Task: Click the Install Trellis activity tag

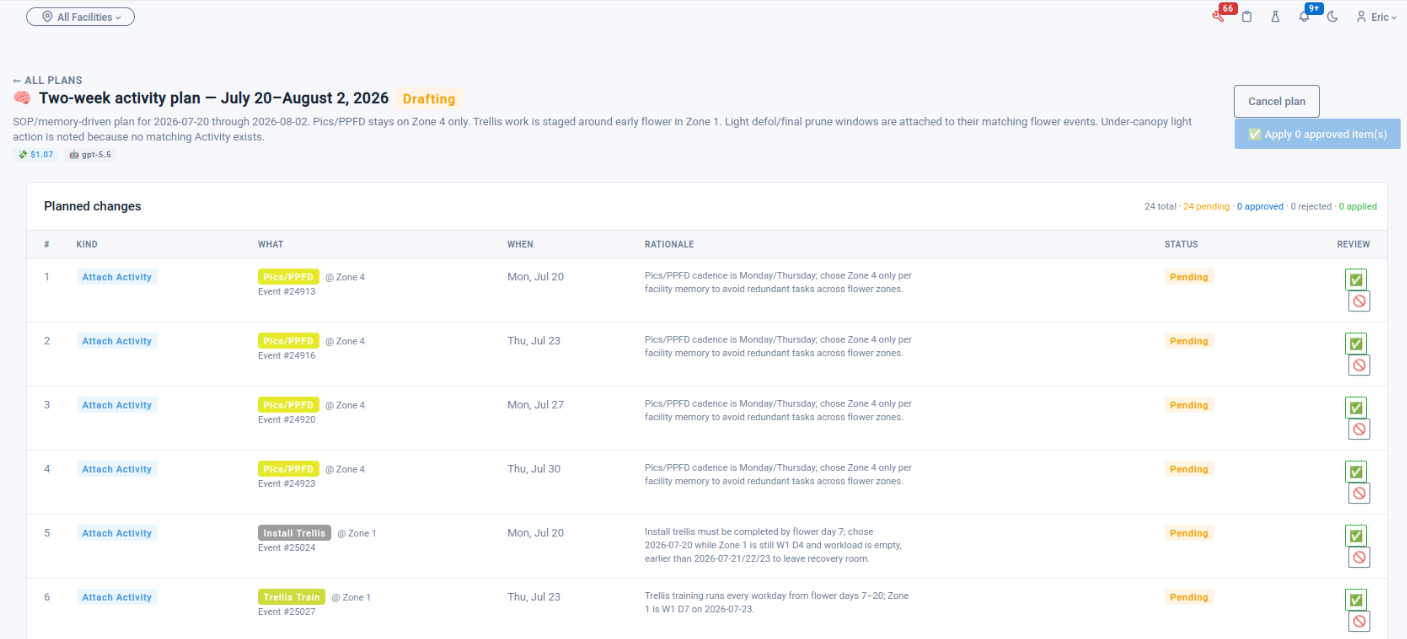Action: pos(294,533)
